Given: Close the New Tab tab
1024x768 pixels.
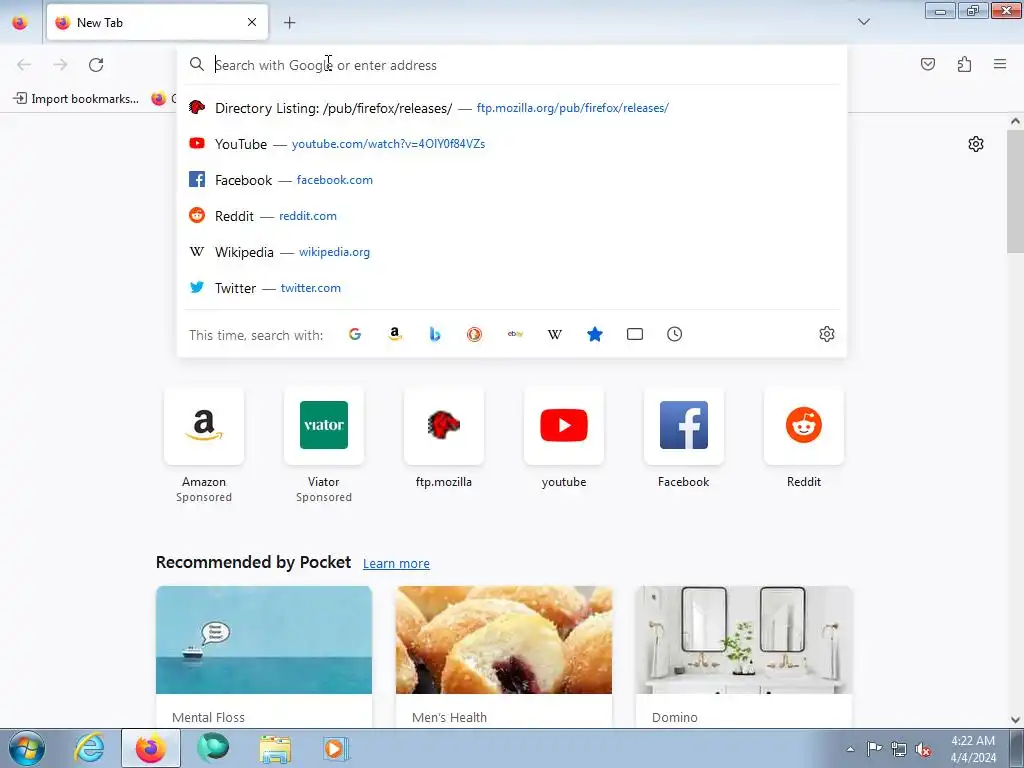Looking at the screenshot, I should [x=252, y=22].
